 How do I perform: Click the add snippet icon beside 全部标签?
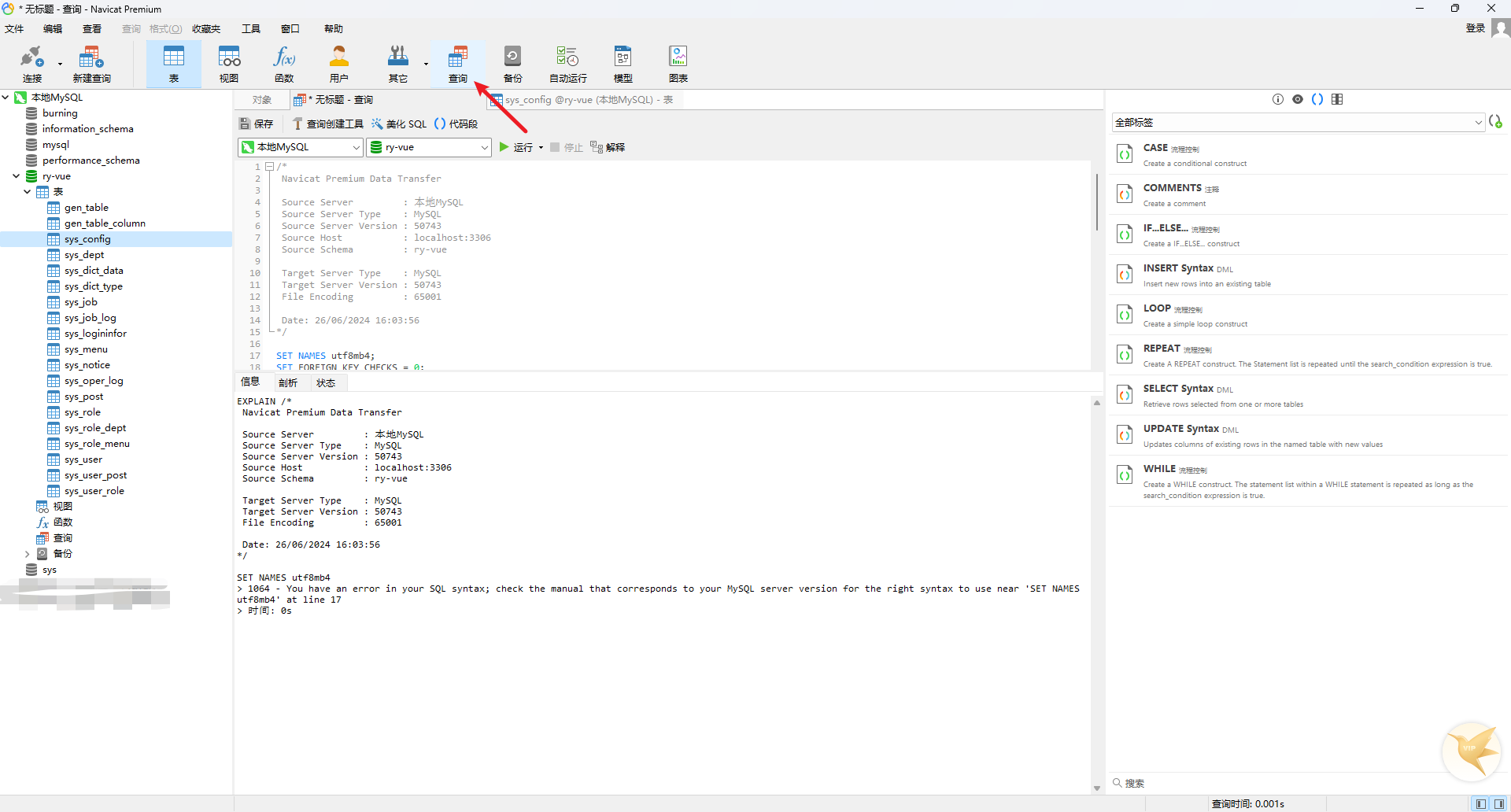click(1496, 122)
